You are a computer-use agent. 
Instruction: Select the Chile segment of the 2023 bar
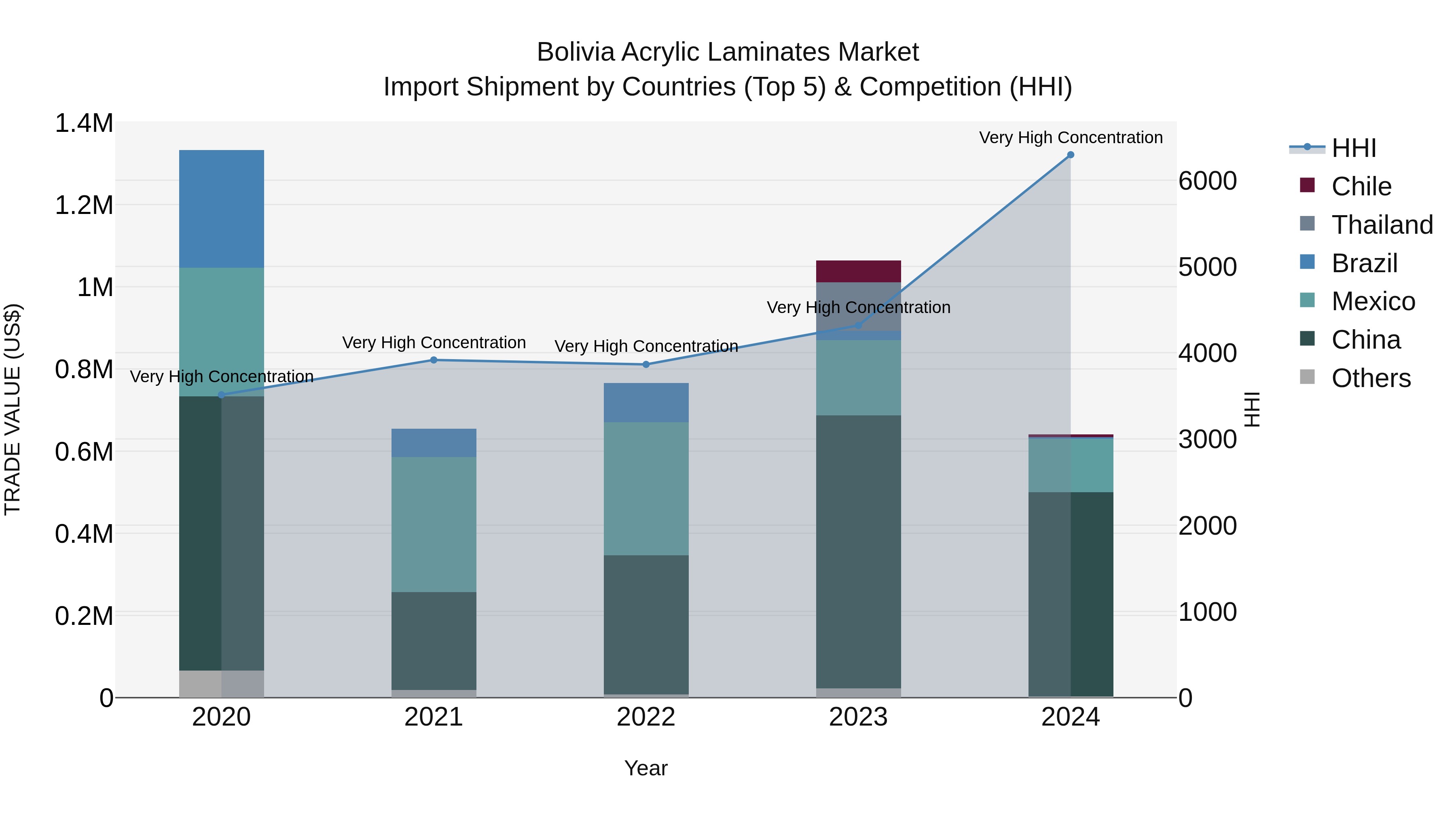point(859,272)
